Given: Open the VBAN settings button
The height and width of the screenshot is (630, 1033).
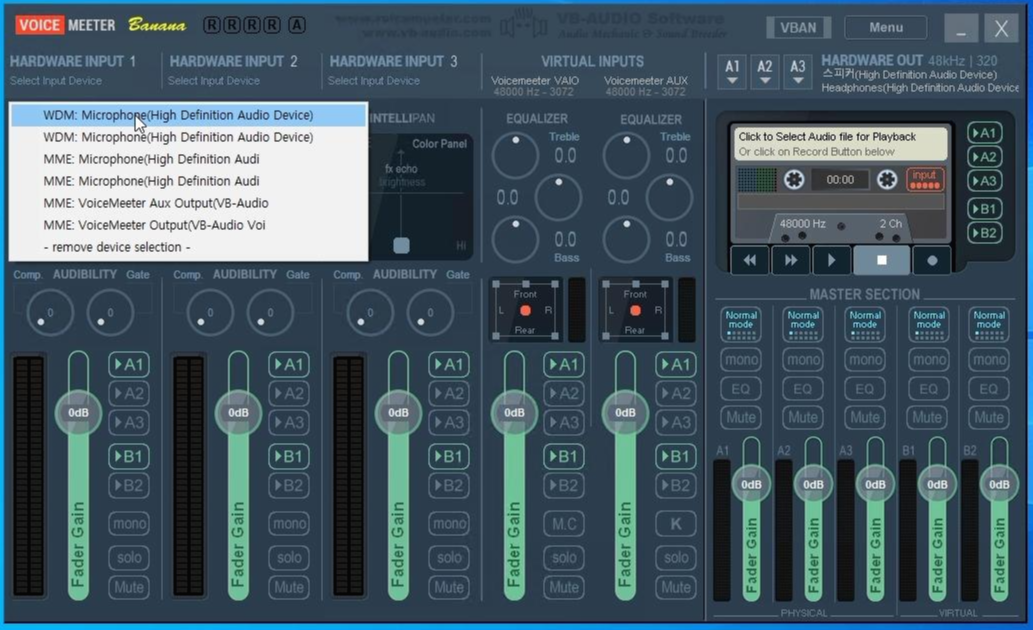Looking at the screenshot, I should tap(798, 28).
